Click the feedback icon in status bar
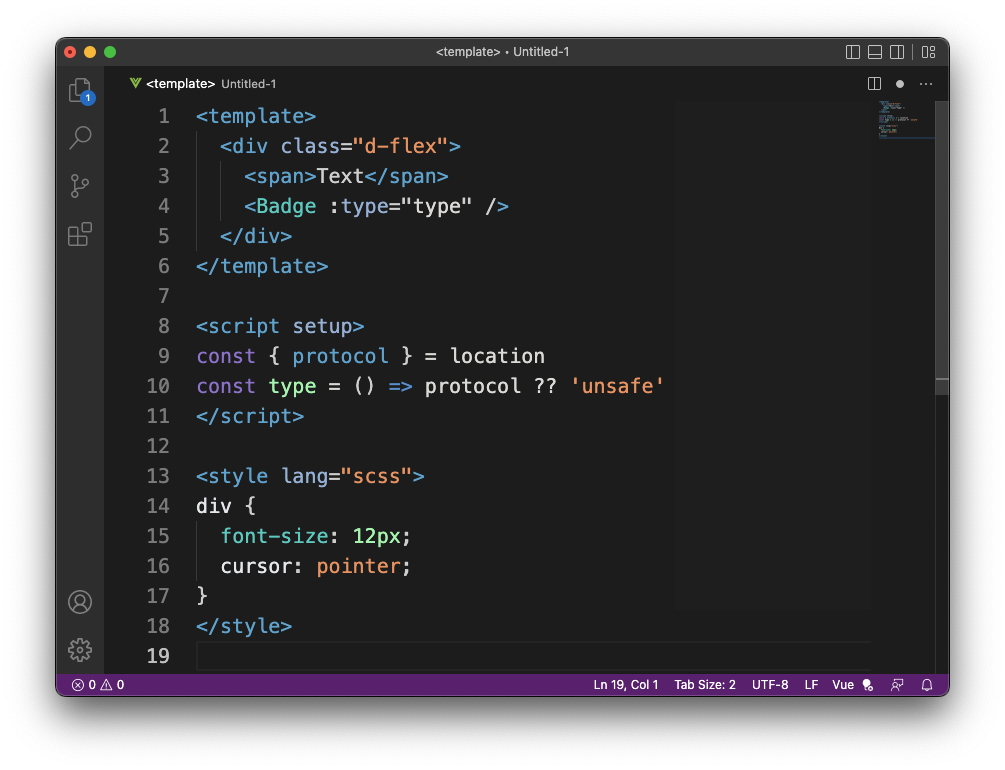This screenshot has height=770, width=1005. coord(897,685)
